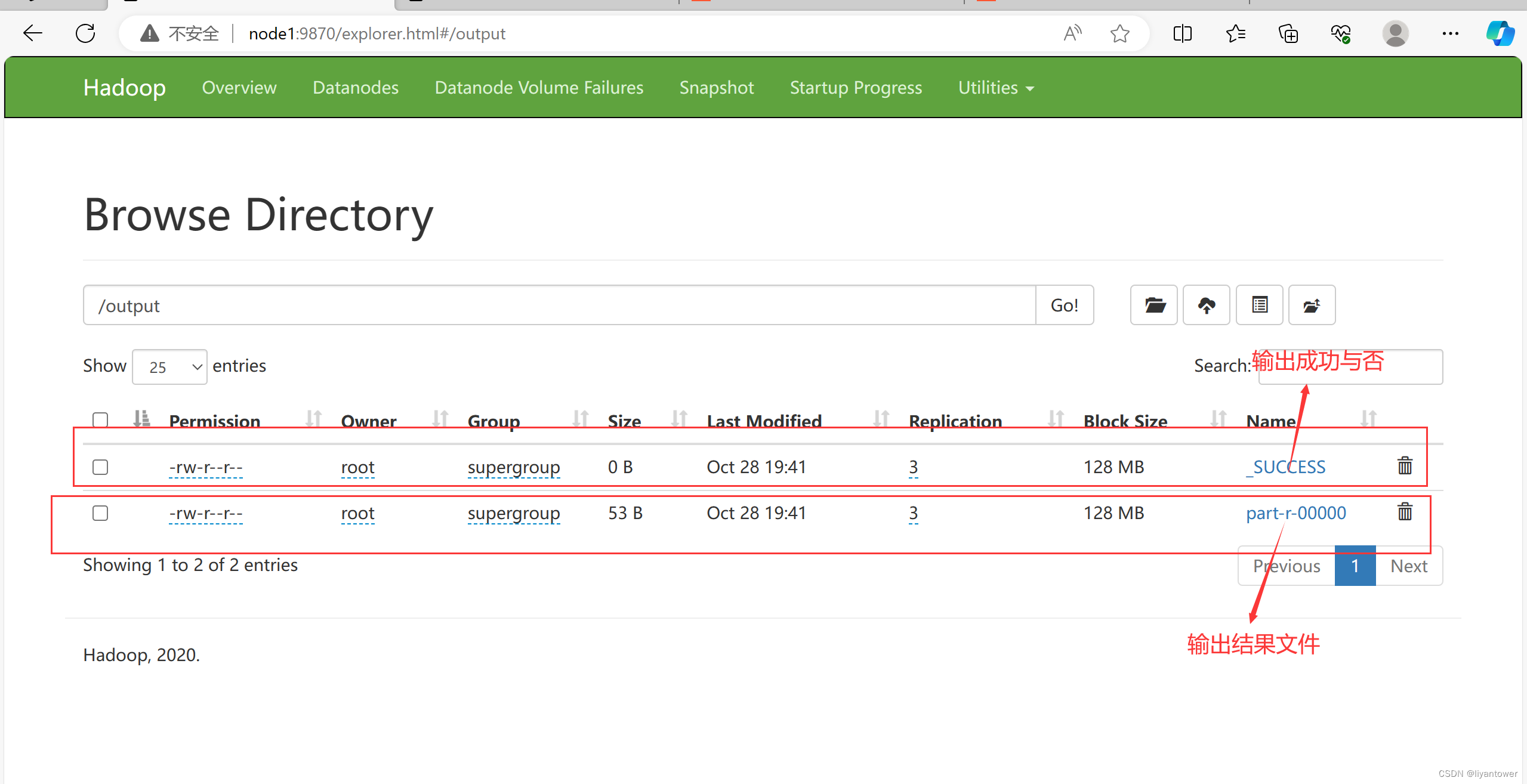The width and height of the screenshot is (1527, 784).
Task: Click group supergroup in part-r-00000 row
Action: click(x=514, y=513)
